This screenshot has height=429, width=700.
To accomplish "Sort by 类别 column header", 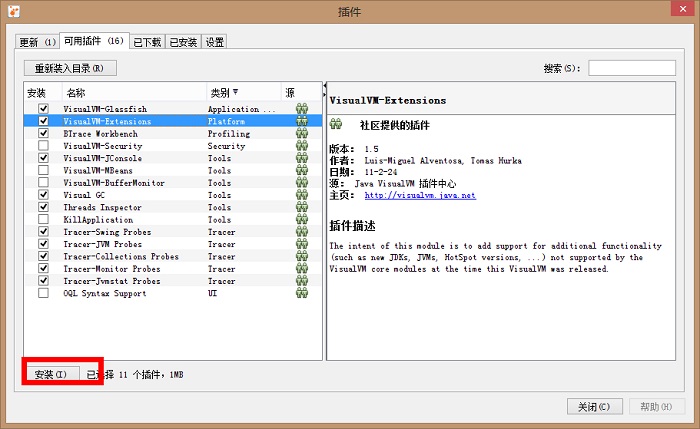I will point(243,92).
